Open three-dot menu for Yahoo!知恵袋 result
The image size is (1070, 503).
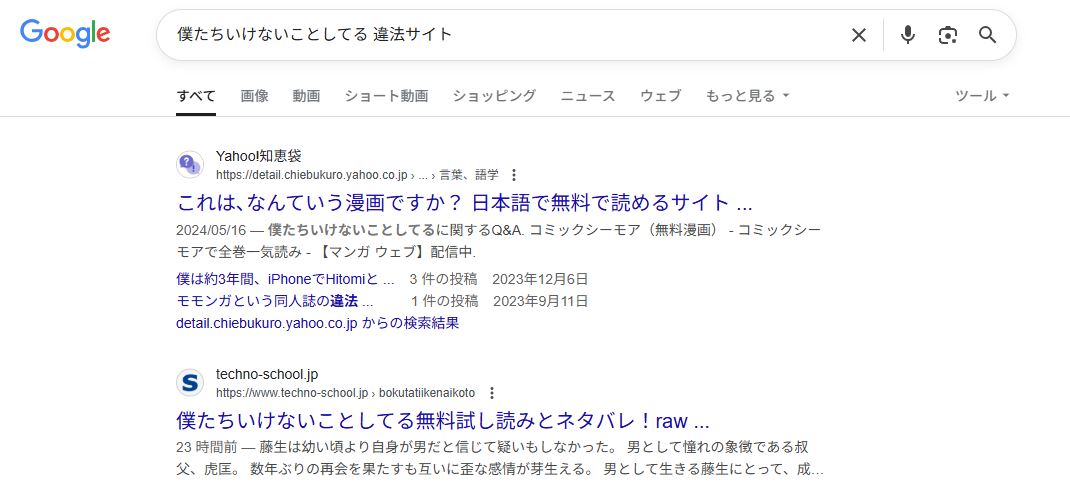point(514,175)
